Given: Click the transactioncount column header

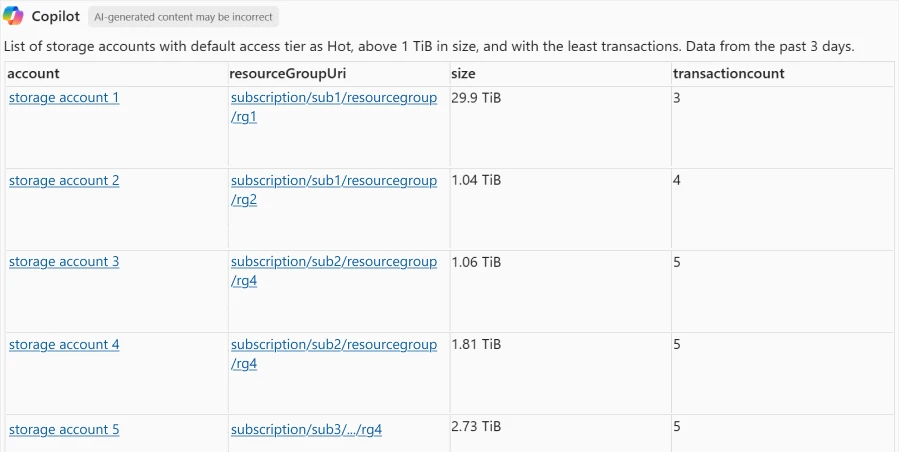Looking at the screenshot, I should pyautogui.click(x=728, y=74).
